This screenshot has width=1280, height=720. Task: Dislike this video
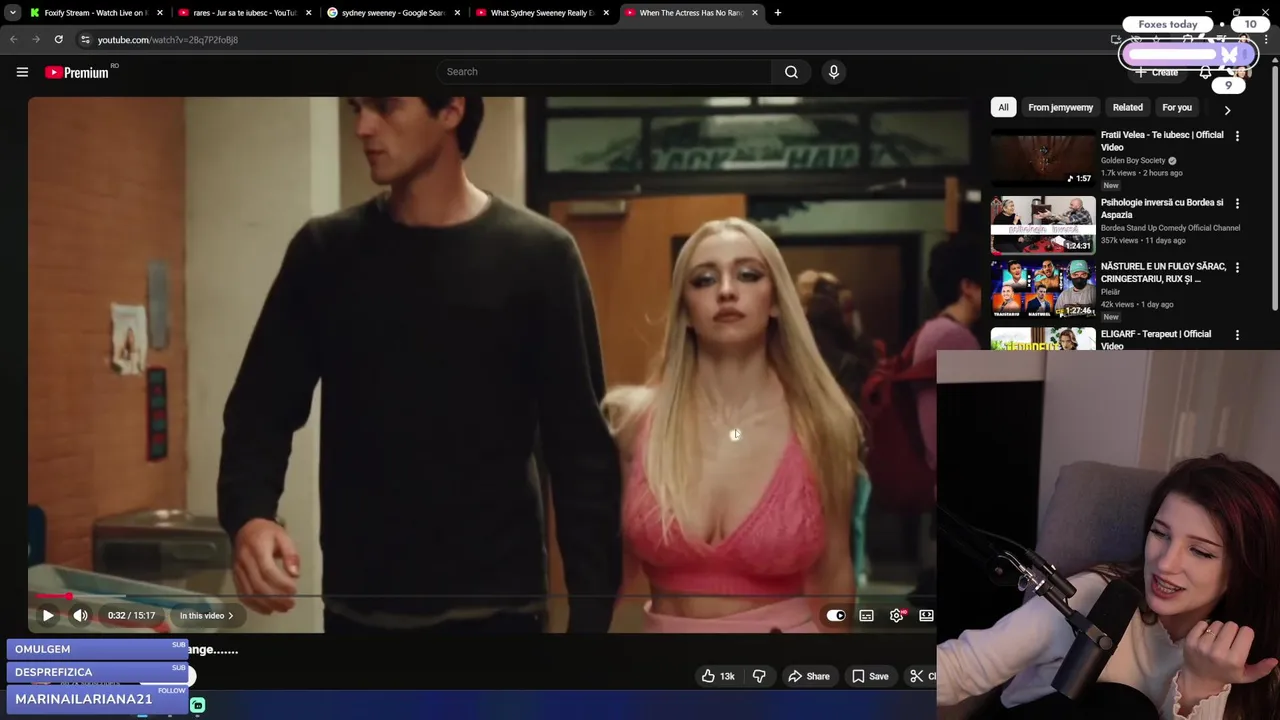[x=759, y=676]
